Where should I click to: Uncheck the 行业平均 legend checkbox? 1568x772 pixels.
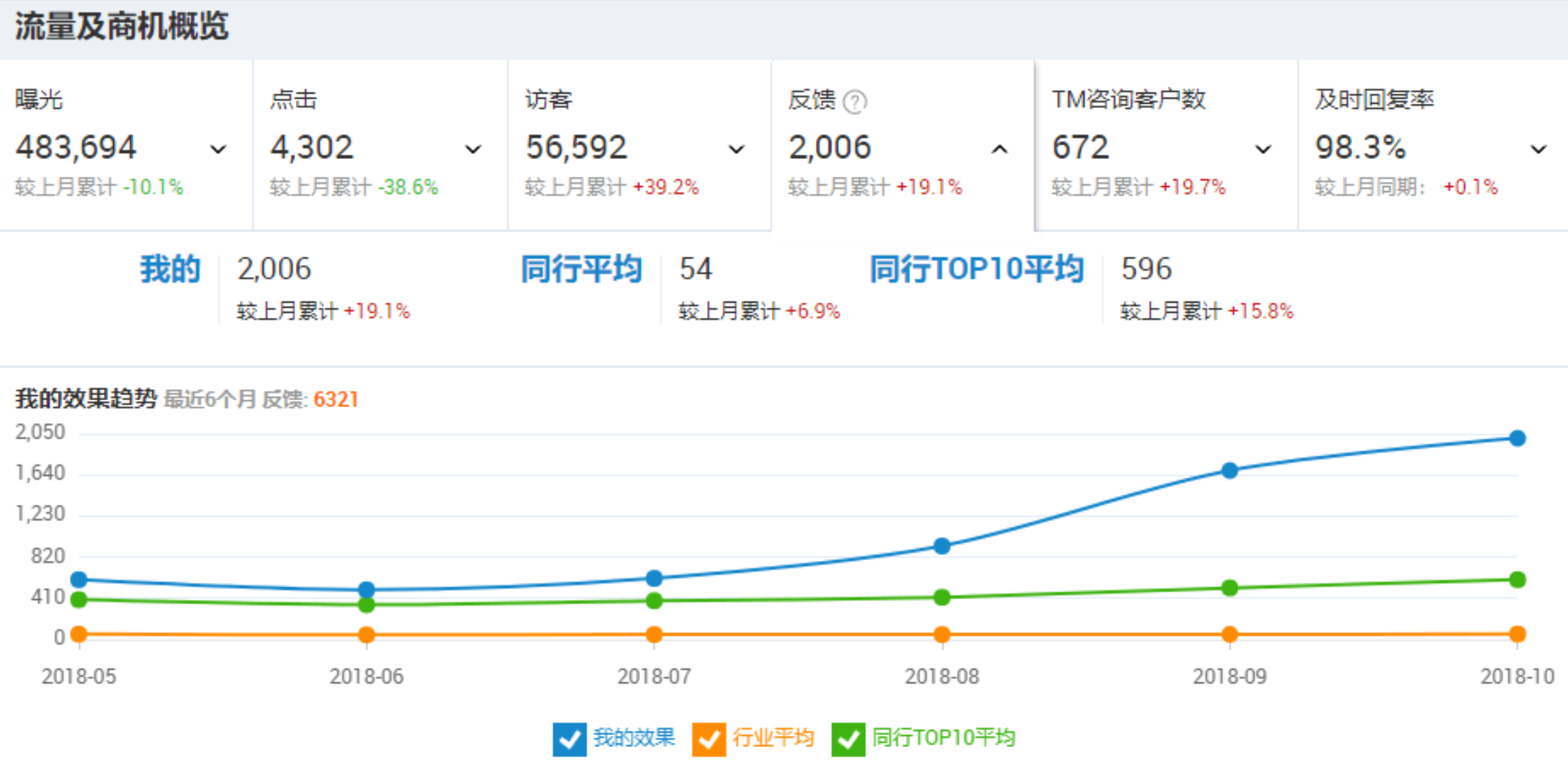click(x=709, y=739)
